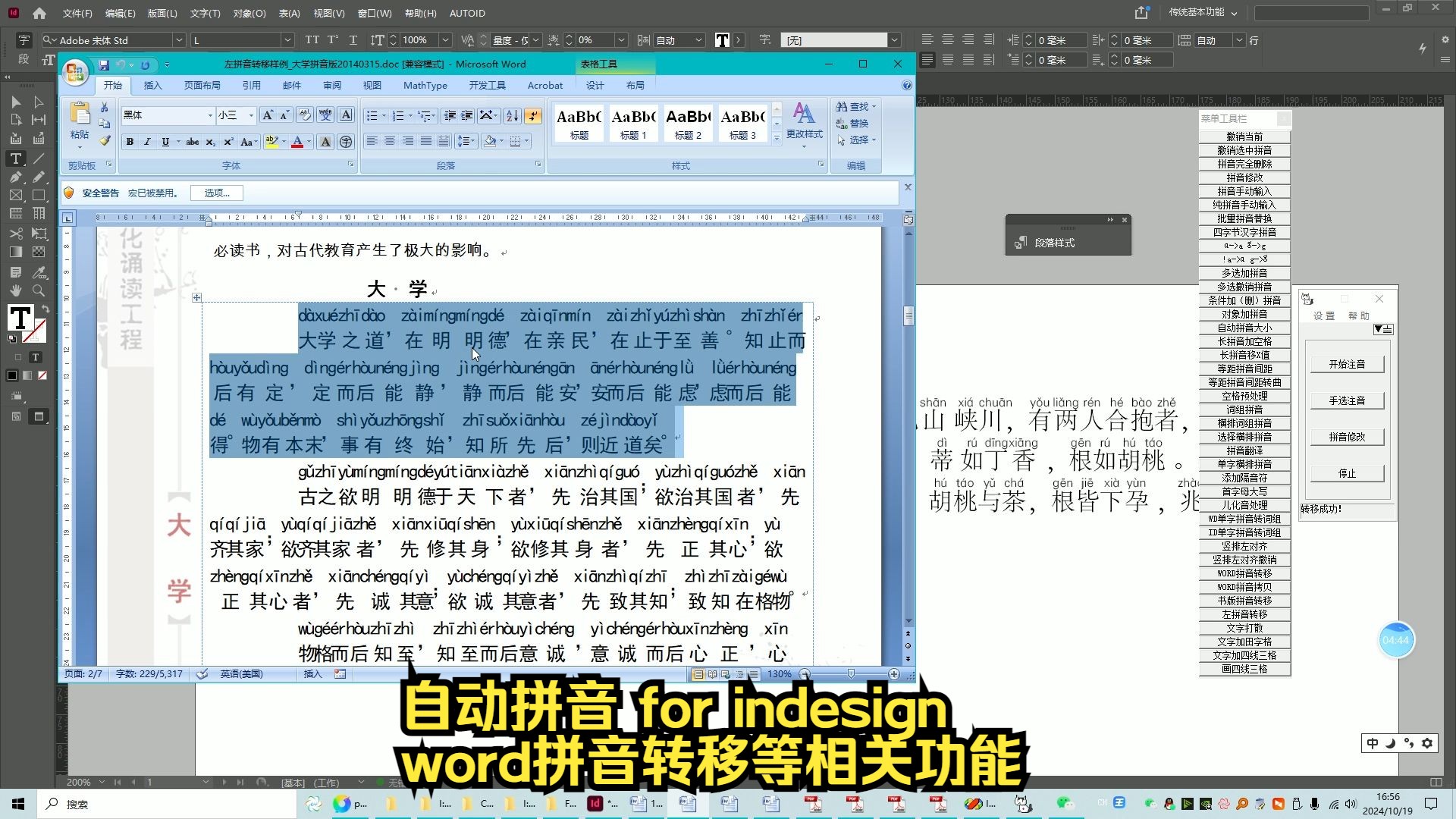Select the InDesign Eyedropper tool
The image size is (1456, 819).
pos(39,271)
